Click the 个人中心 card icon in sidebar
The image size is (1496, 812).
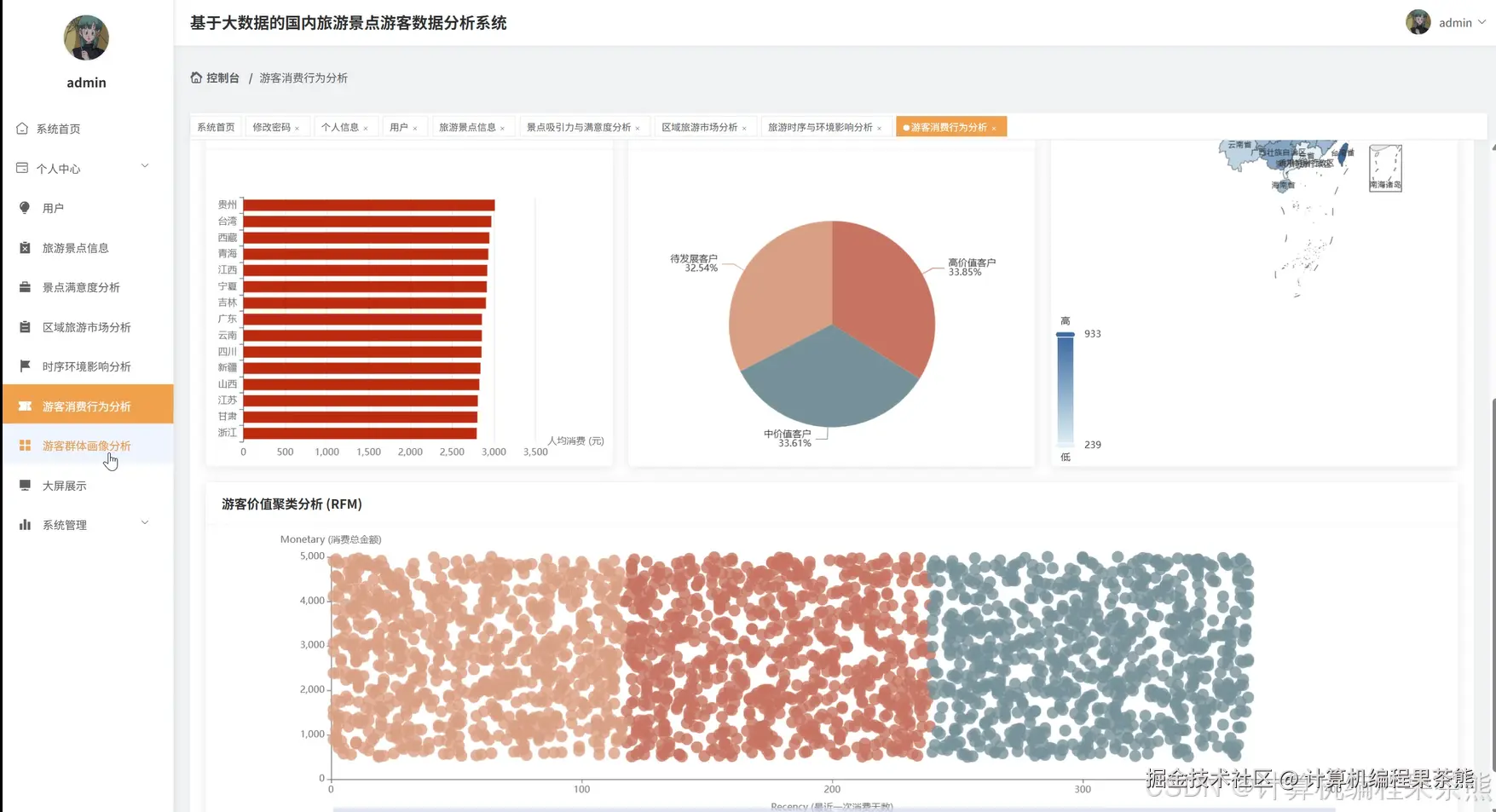pos(22,168)
